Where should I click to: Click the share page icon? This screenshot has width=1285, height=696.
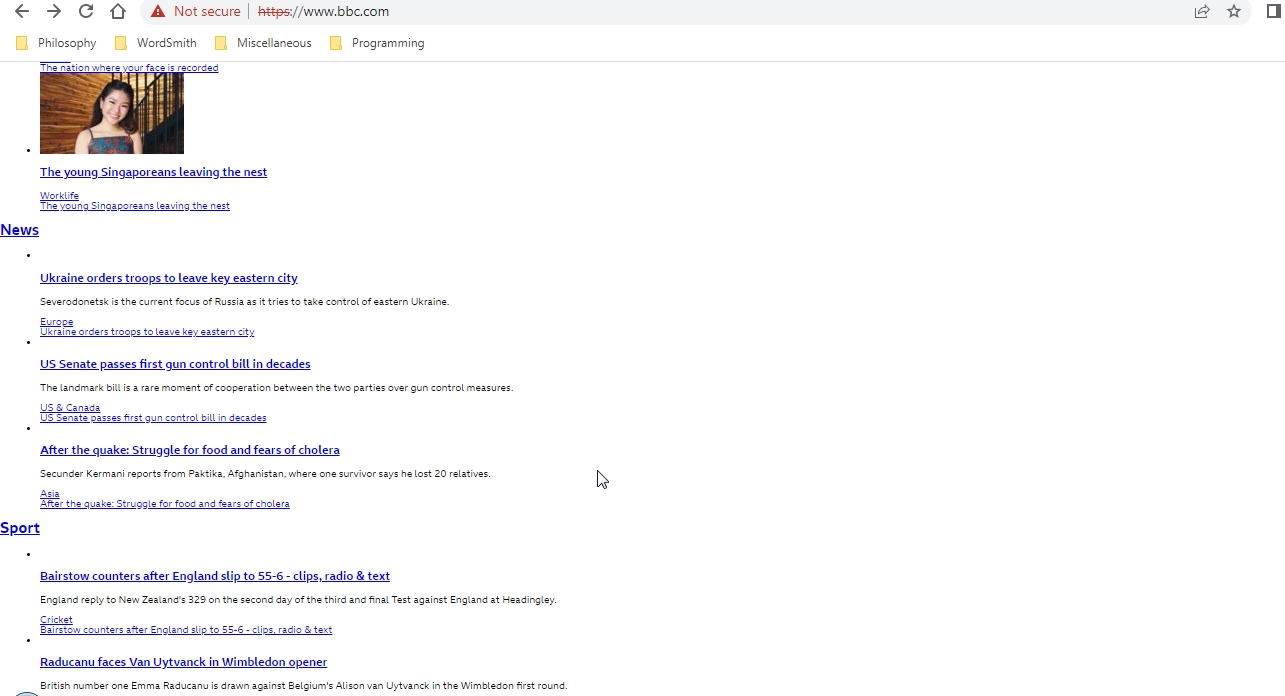click(1202, 12)
